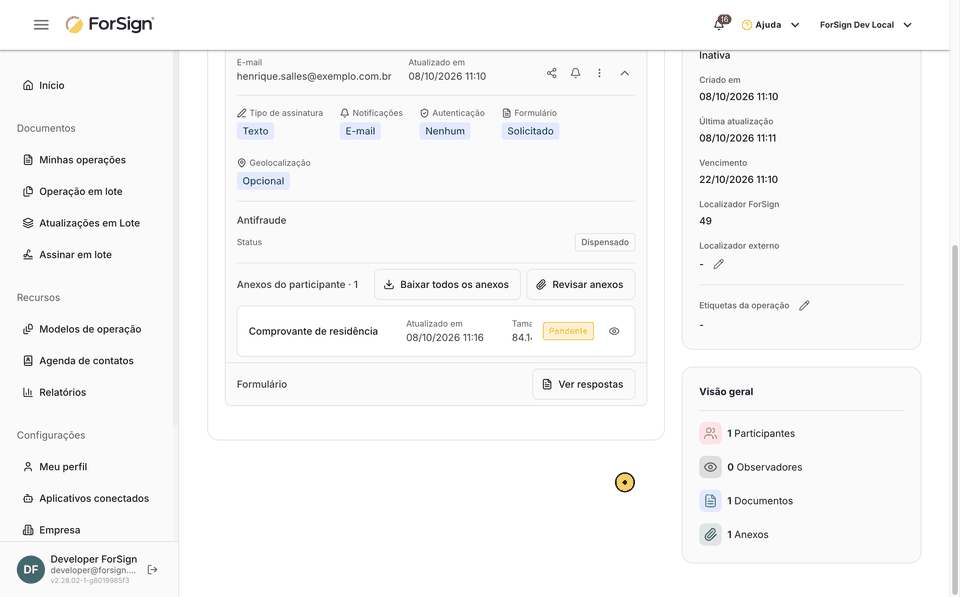960x597 pixels.
Task: Click the Observadores overview eye icon
Action: click(710, 467)
